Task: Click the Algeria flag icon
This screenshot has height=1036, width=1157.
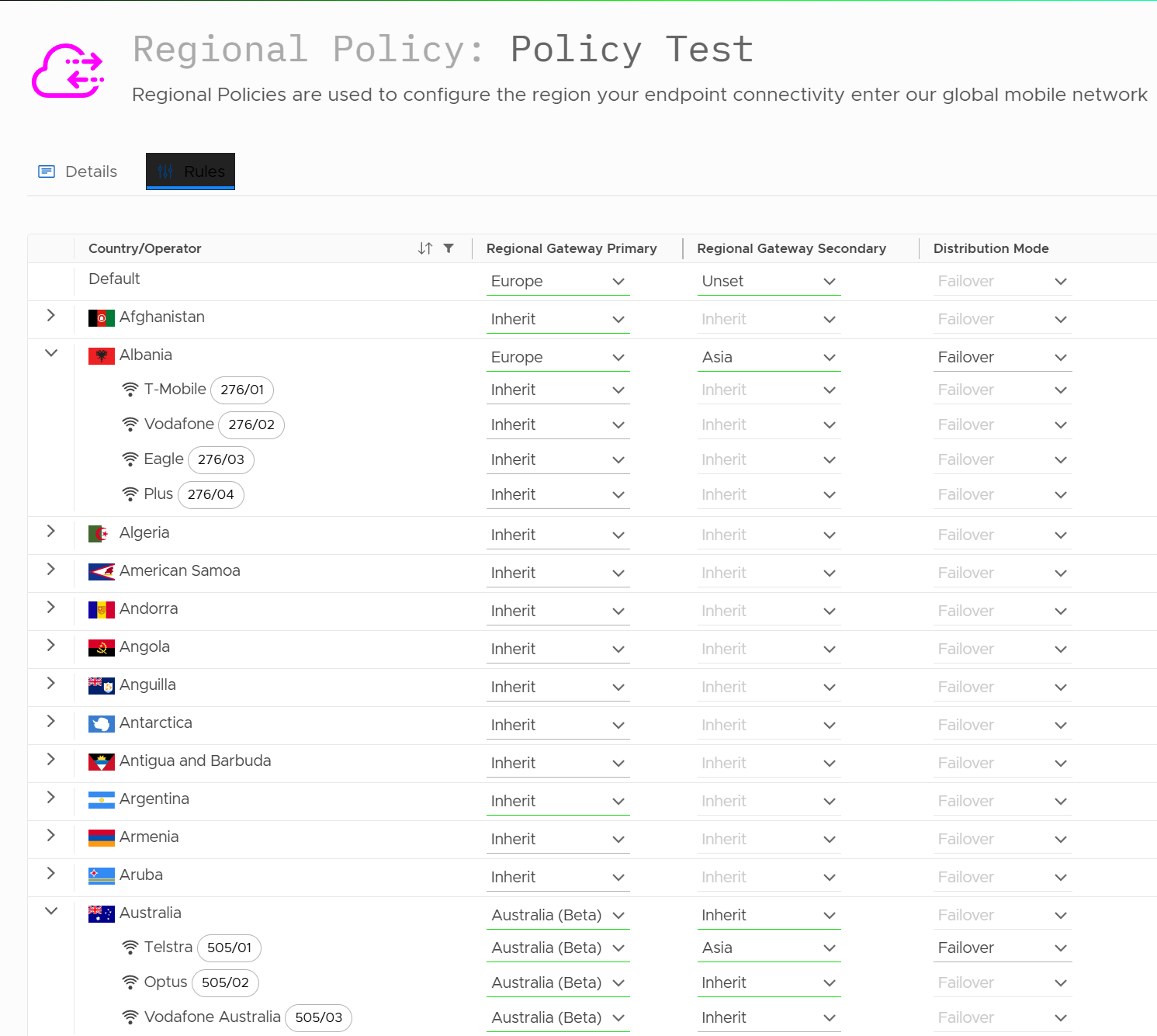Action: click(102, 533)
